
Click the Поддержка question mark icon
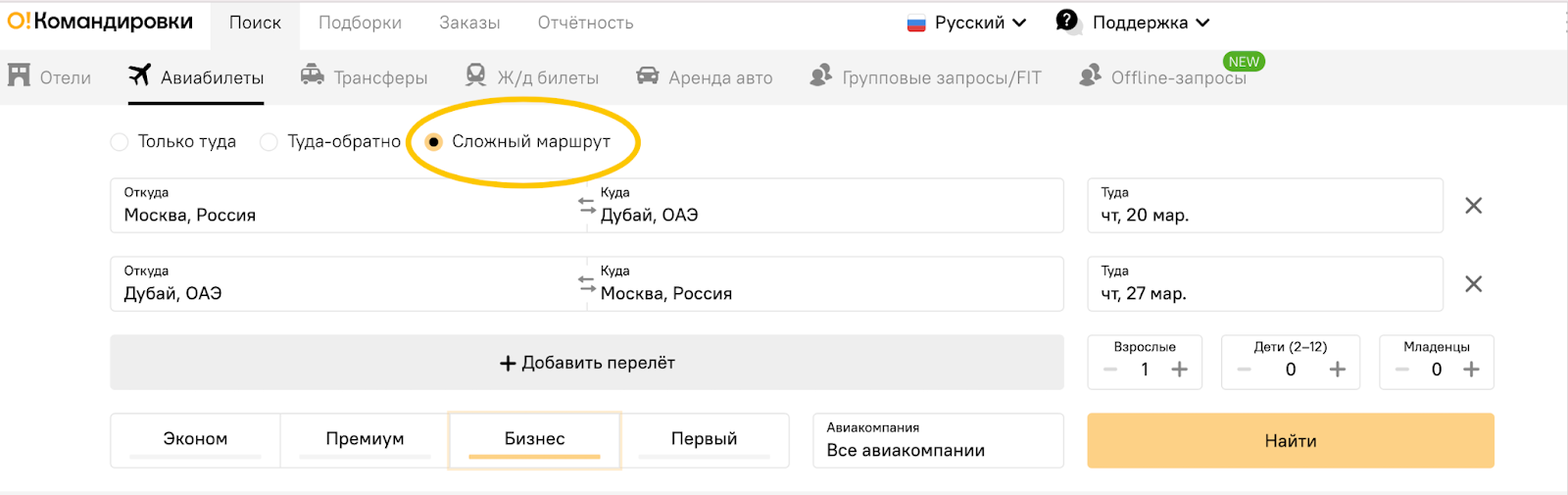pos(1066,21)
